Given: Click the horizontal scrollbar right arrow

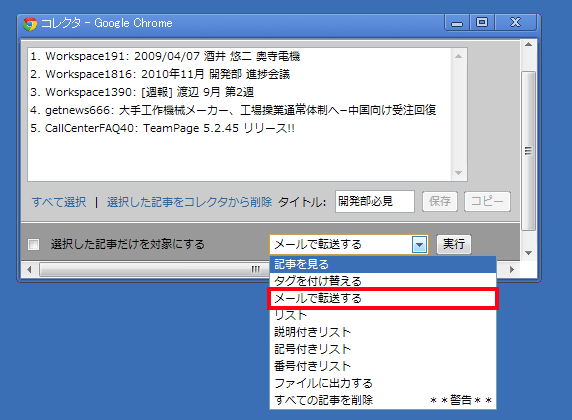Looking at the screenshot, I should [512, 270].
